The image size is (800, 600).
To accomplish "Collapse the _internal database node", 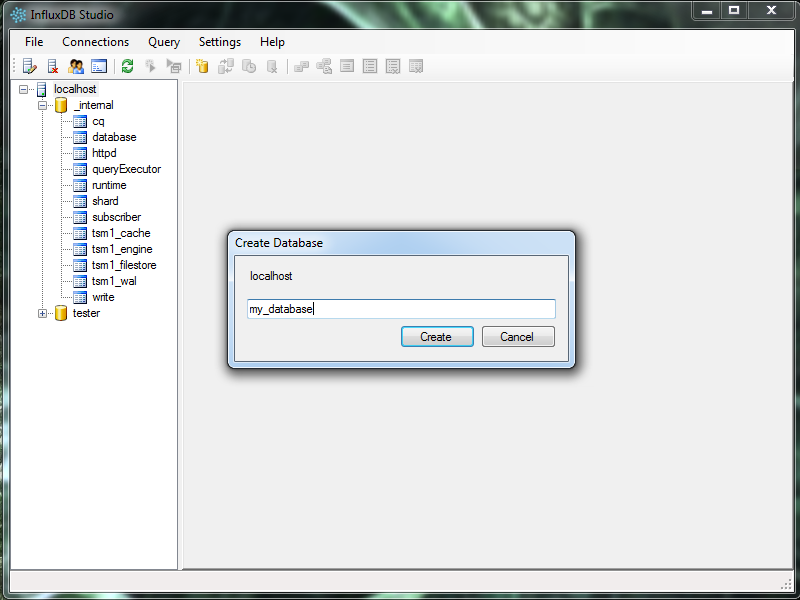I will tap(42, 106).
